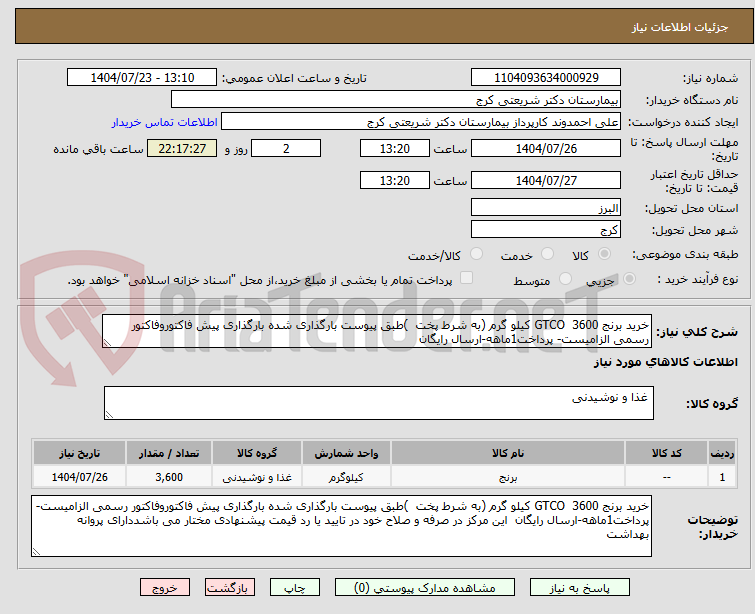
Task: Click the پاسخ به نیاز button
Action: 580,588
